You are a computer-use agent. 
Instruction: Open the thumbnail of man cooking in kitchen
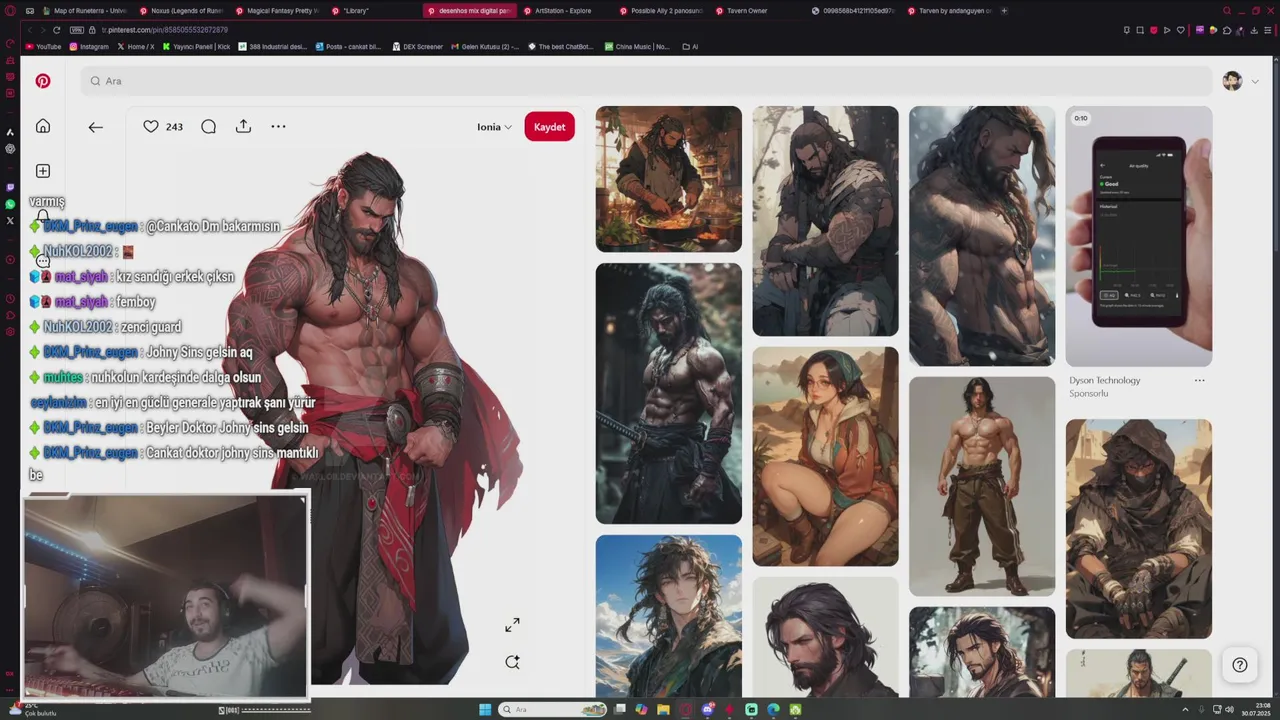tap(669, 179)
